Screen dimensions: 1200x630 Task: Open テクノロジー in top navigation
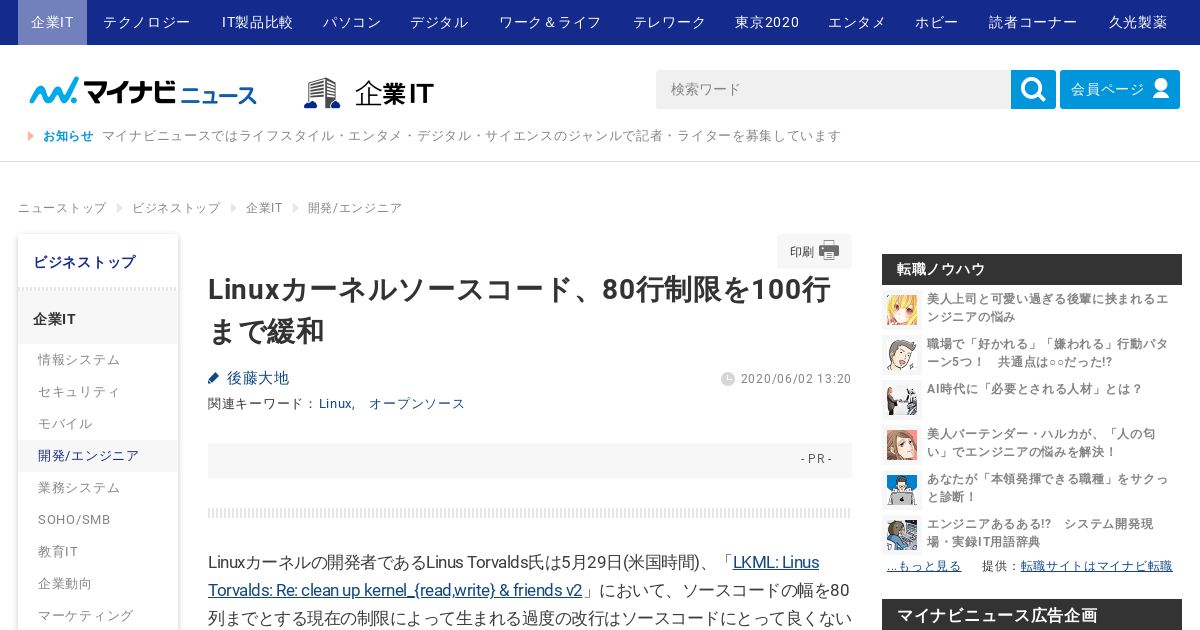coord(146,22)
